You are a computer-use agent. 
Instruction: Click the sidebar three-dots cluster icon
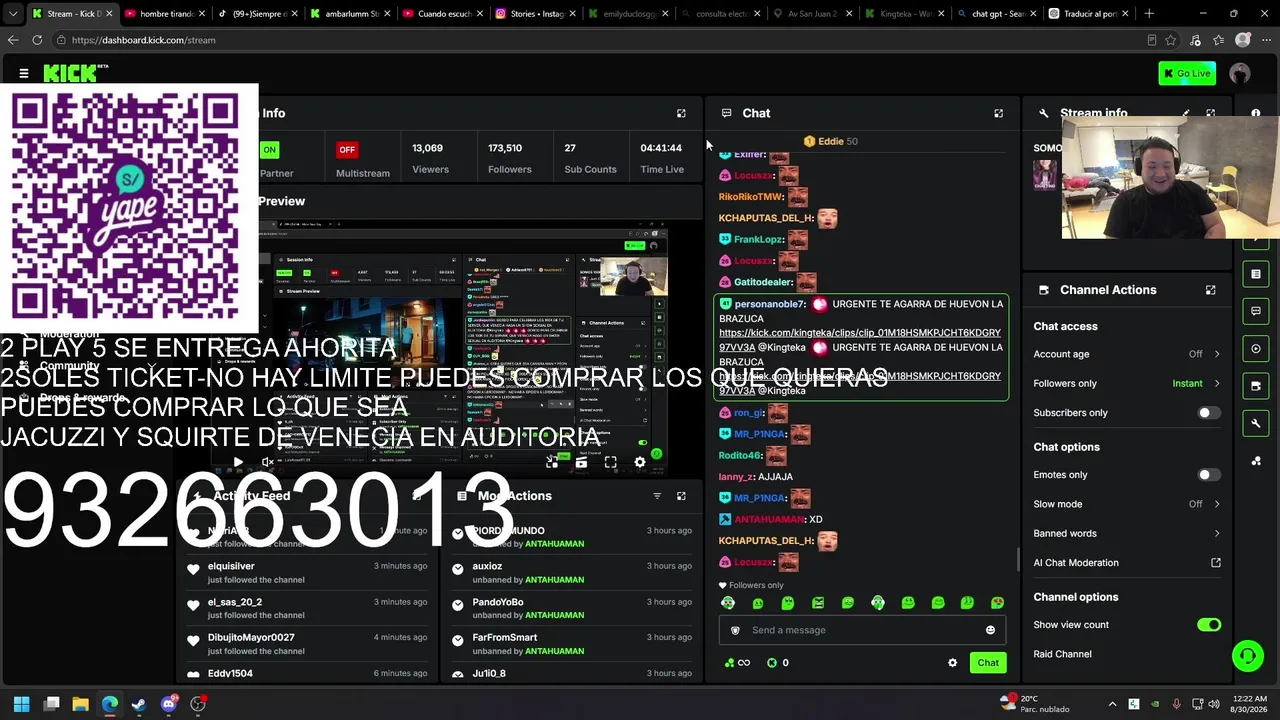(1256, 461)
